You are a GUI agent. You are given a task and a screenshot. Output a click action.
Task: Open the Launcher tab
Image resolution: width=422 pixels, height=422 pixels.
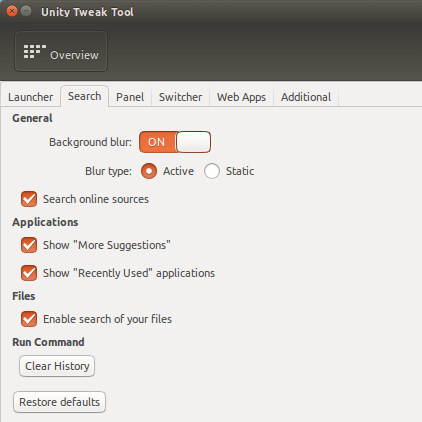tap(31, 97)
